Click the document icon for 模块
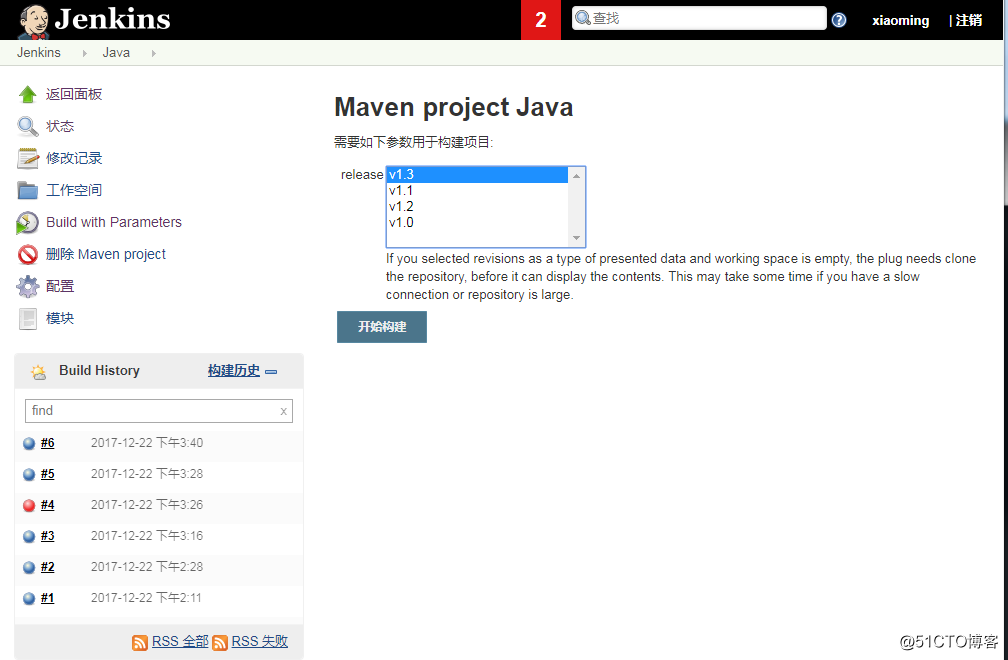The image size is (1008, 660). tap(28, 318)
